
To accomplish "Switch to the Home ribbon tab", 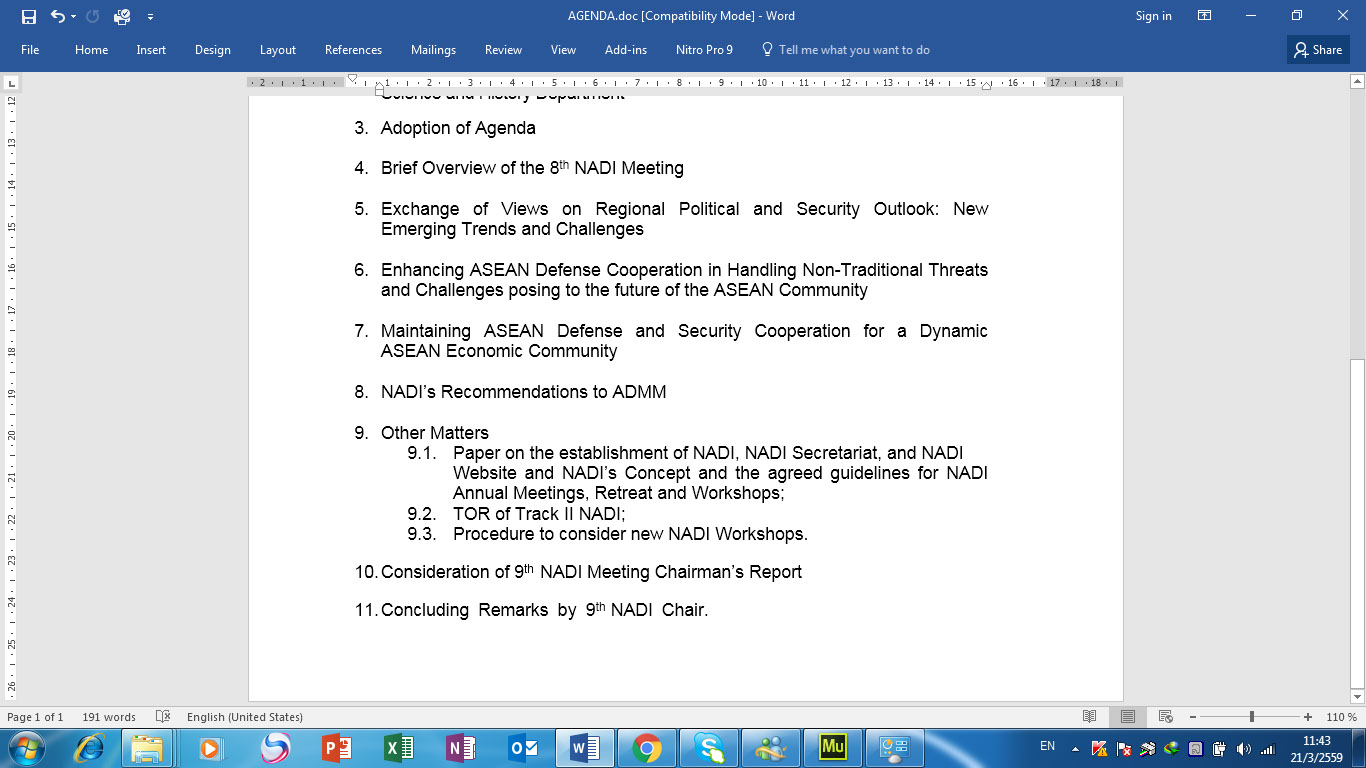I will [x=91, y=50].
